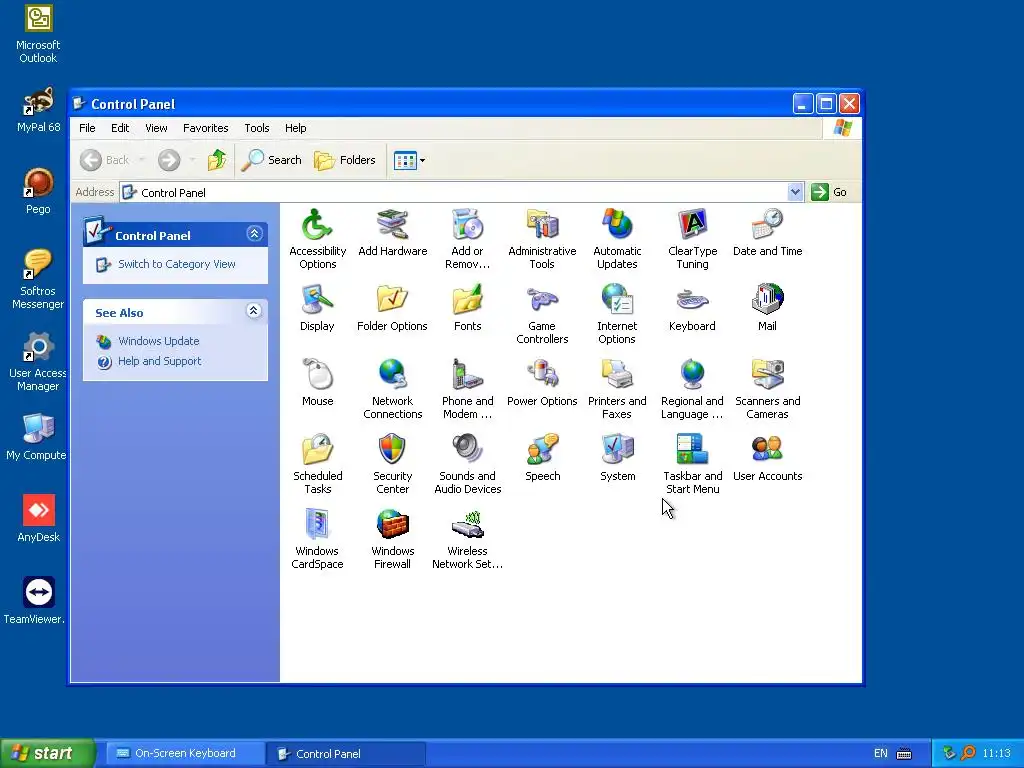Open User Accounts icon
The height and width of the screenshot is (768, 1024).
click(767, 458)
